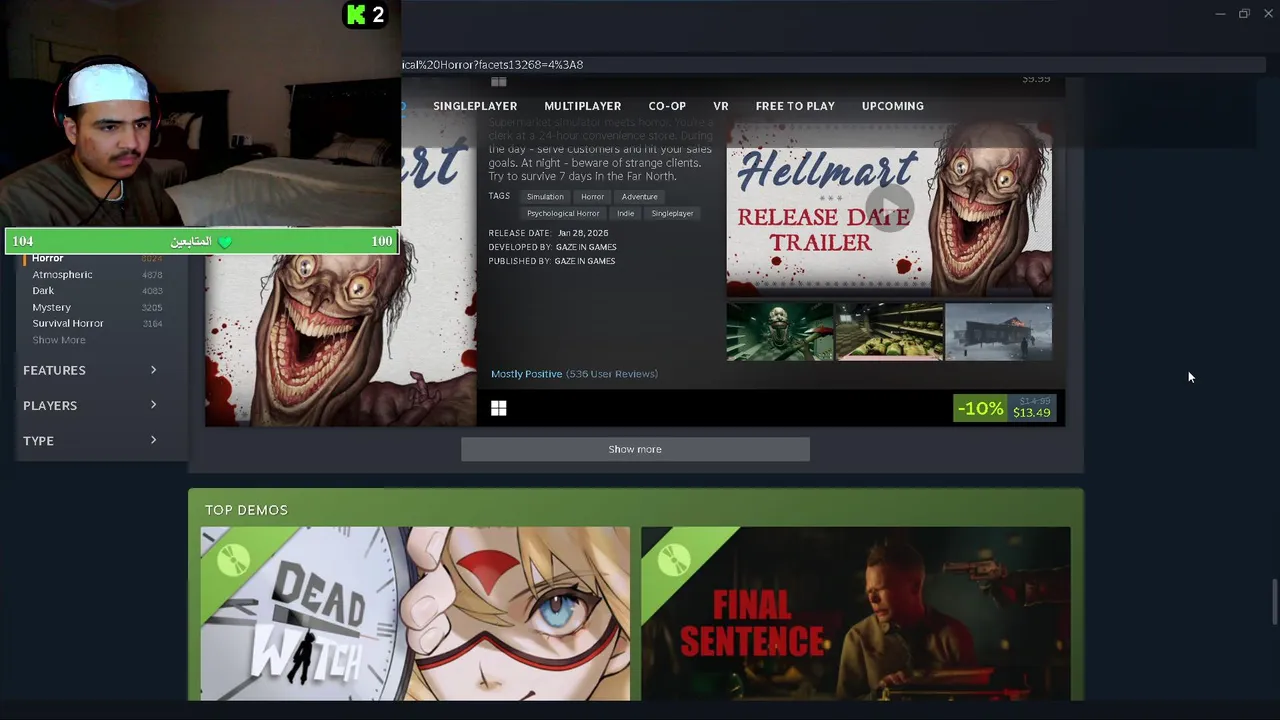The image size is (1280, 720).
Task: Click the TOP DEMOS section heading
Action: pos(246,510)
